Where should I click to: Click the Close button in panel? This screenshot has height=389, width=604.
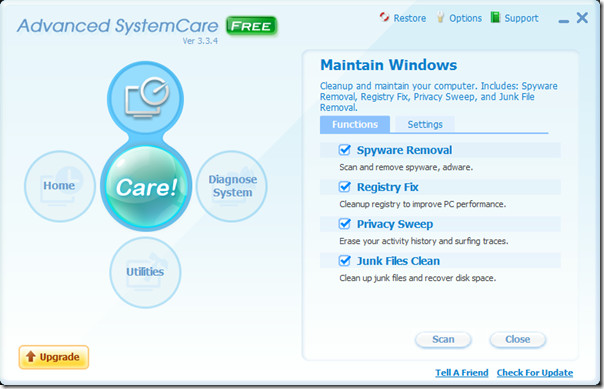click(517, 339)
